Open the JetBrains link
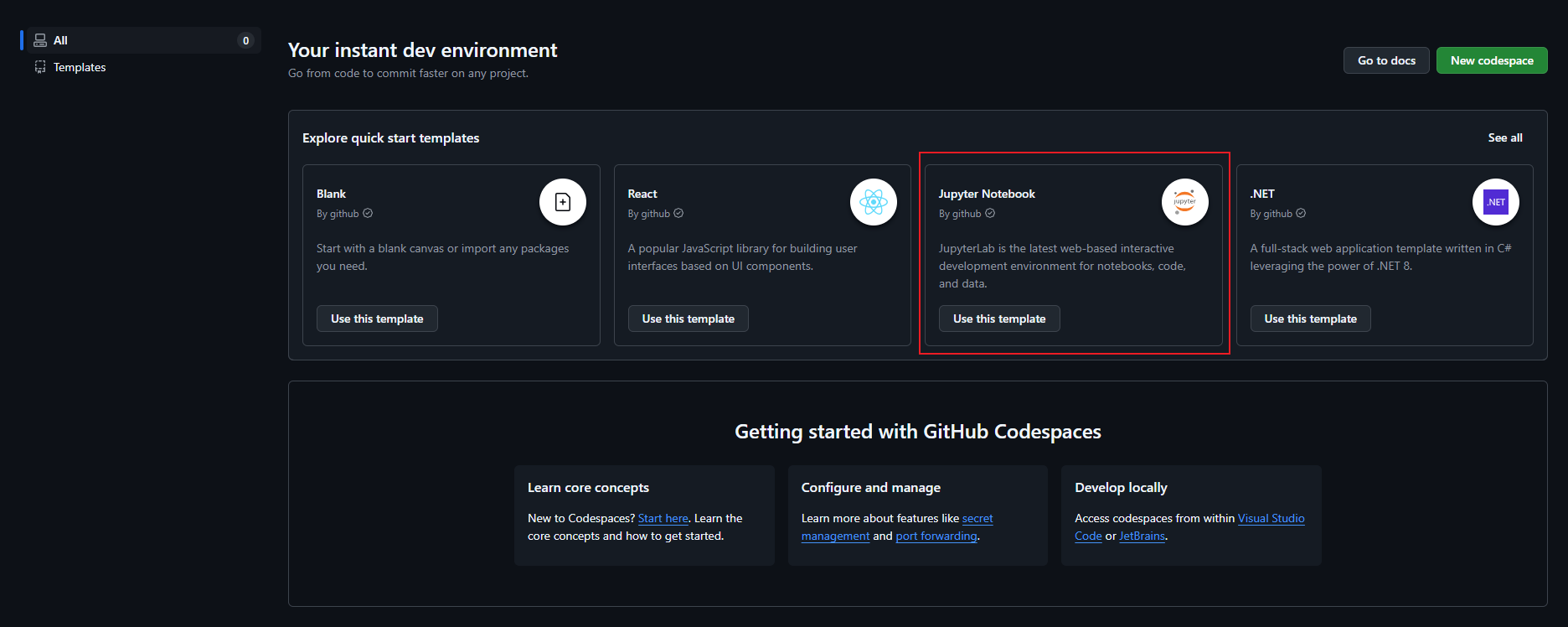 (x=1142, y=536)
